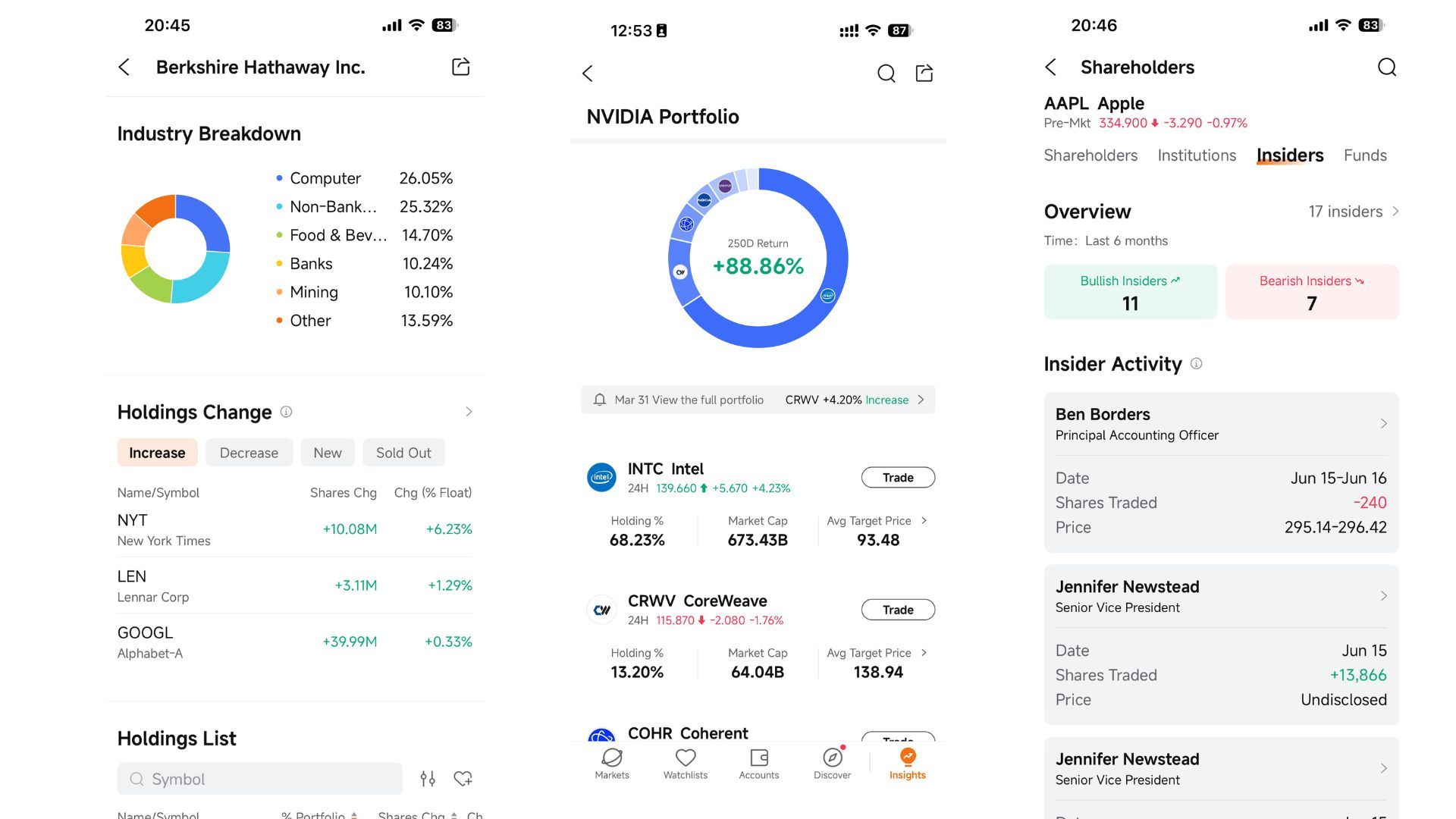1456x819 pixels.
Task: Select the New holdings filter chip
Action: click(328, 453)
